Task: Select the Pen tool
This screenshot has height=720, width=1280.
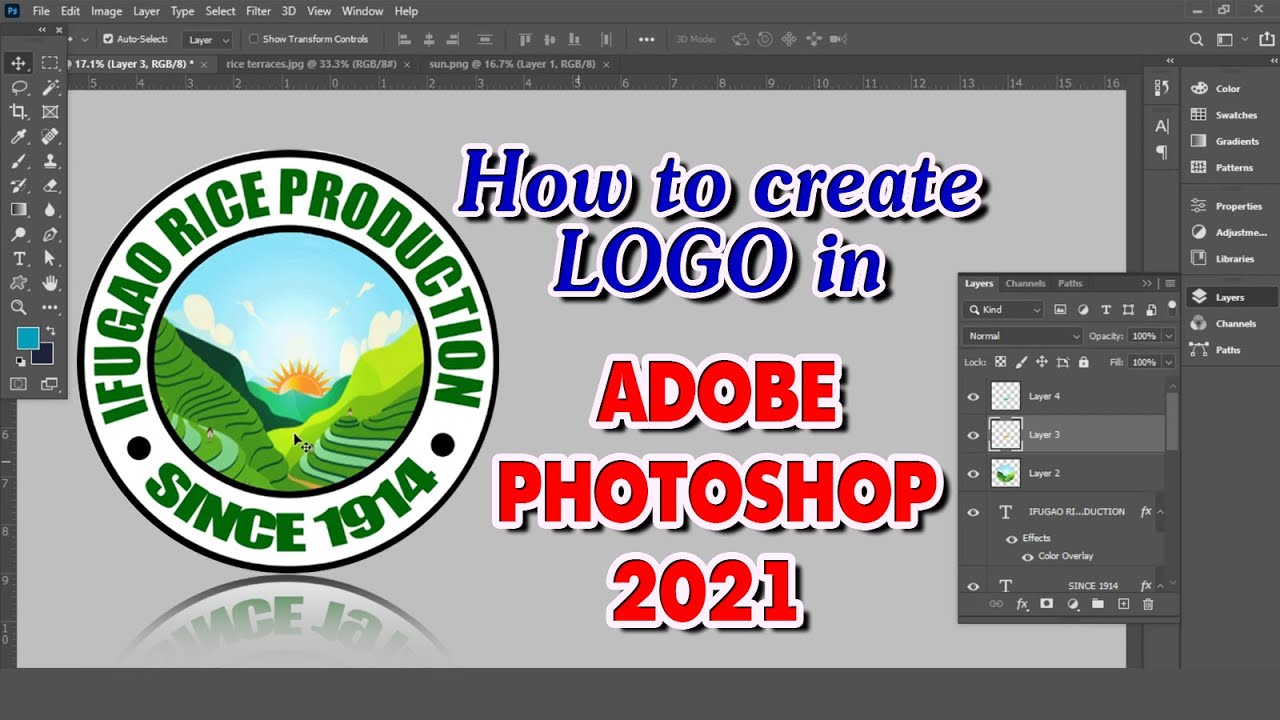Action: [50, 234]
